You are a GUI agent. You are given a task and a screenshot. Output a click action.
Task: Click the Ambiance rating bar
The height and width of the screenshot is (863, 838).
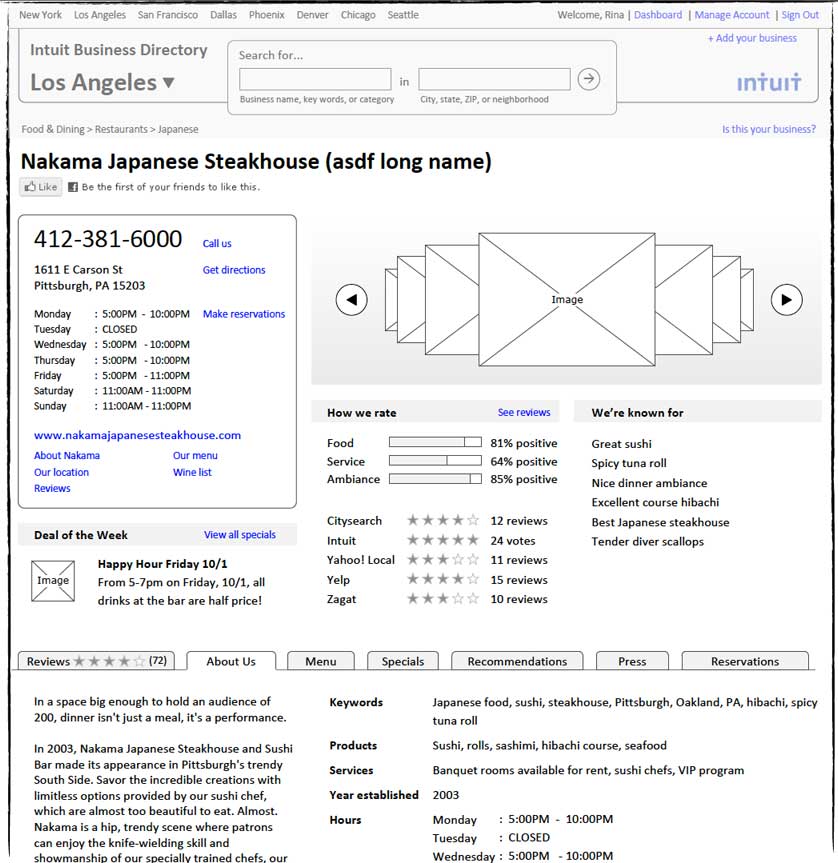point(435,479)
